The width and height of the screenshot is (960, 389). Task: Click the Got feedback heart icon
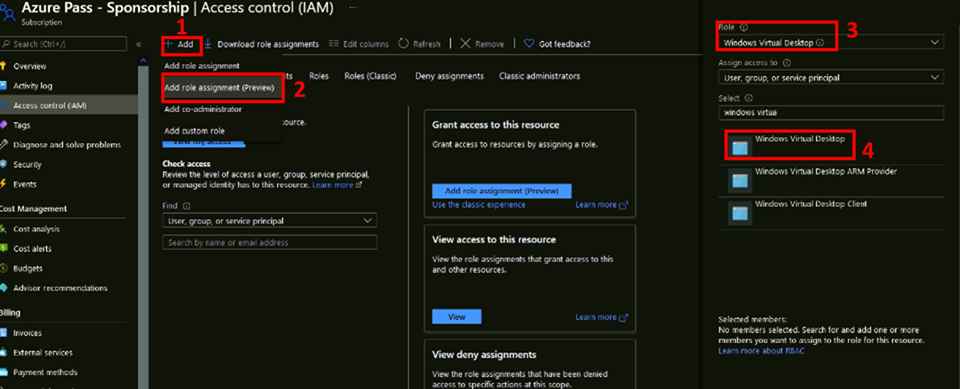(529, 44)
